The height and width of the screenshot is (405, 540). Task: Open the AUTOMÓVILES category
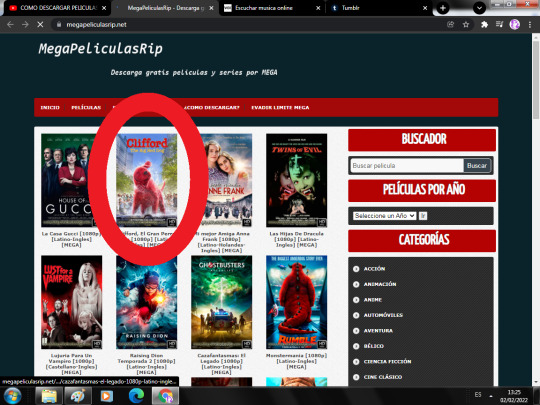383,315
